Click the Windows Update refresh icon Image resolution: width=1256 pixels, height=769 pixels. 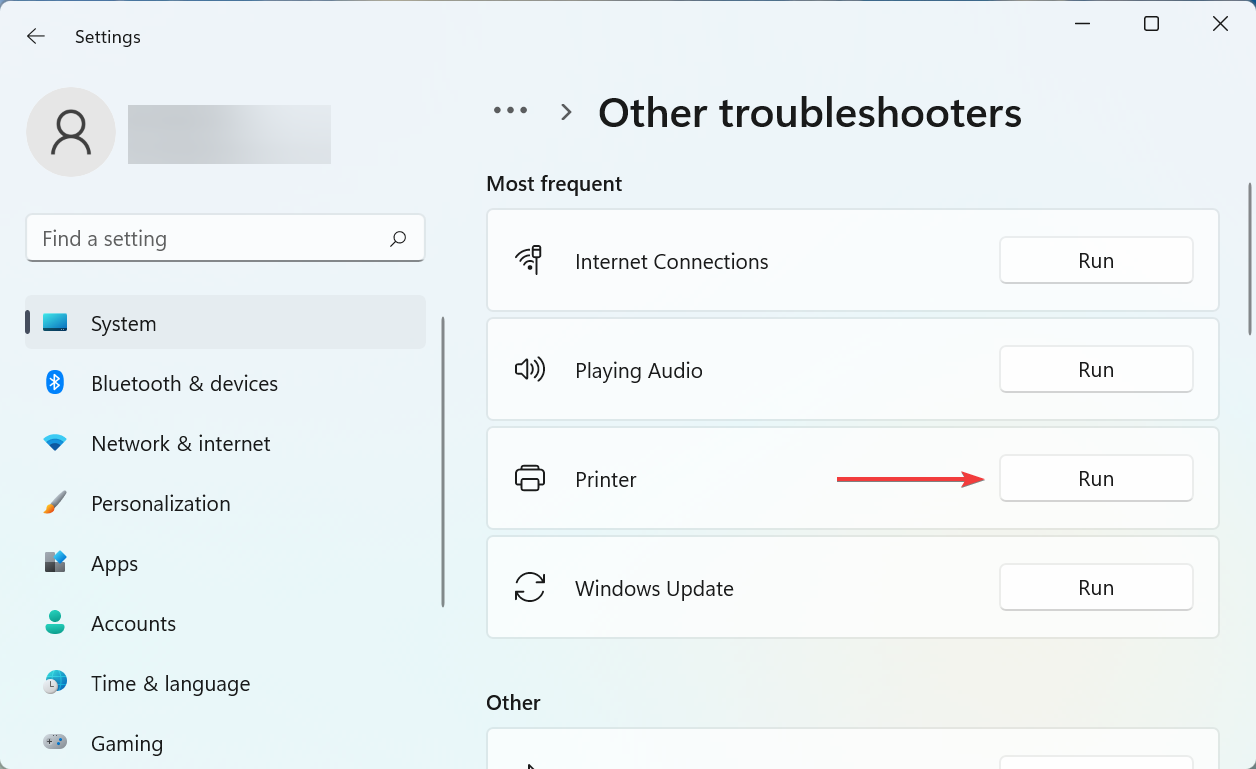click(530, 587)
